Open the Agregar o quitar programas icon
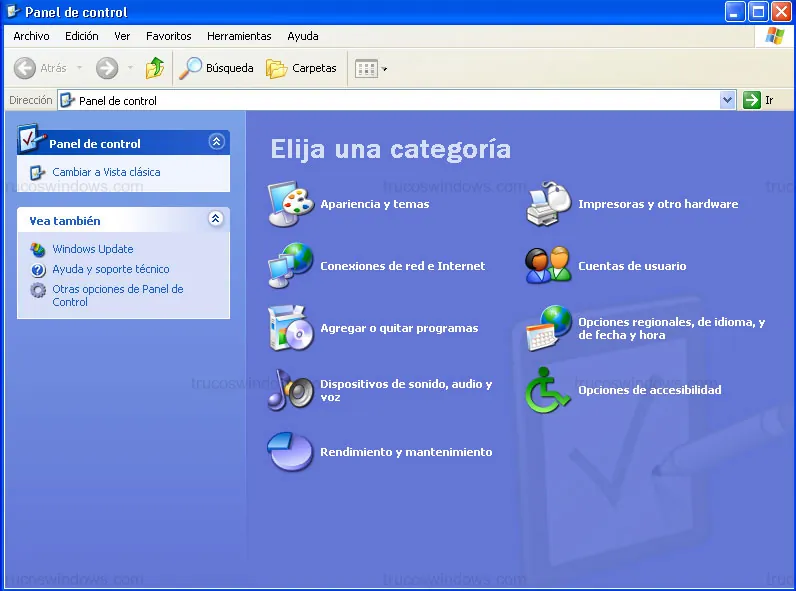796x591 pixels. [291, 328]
